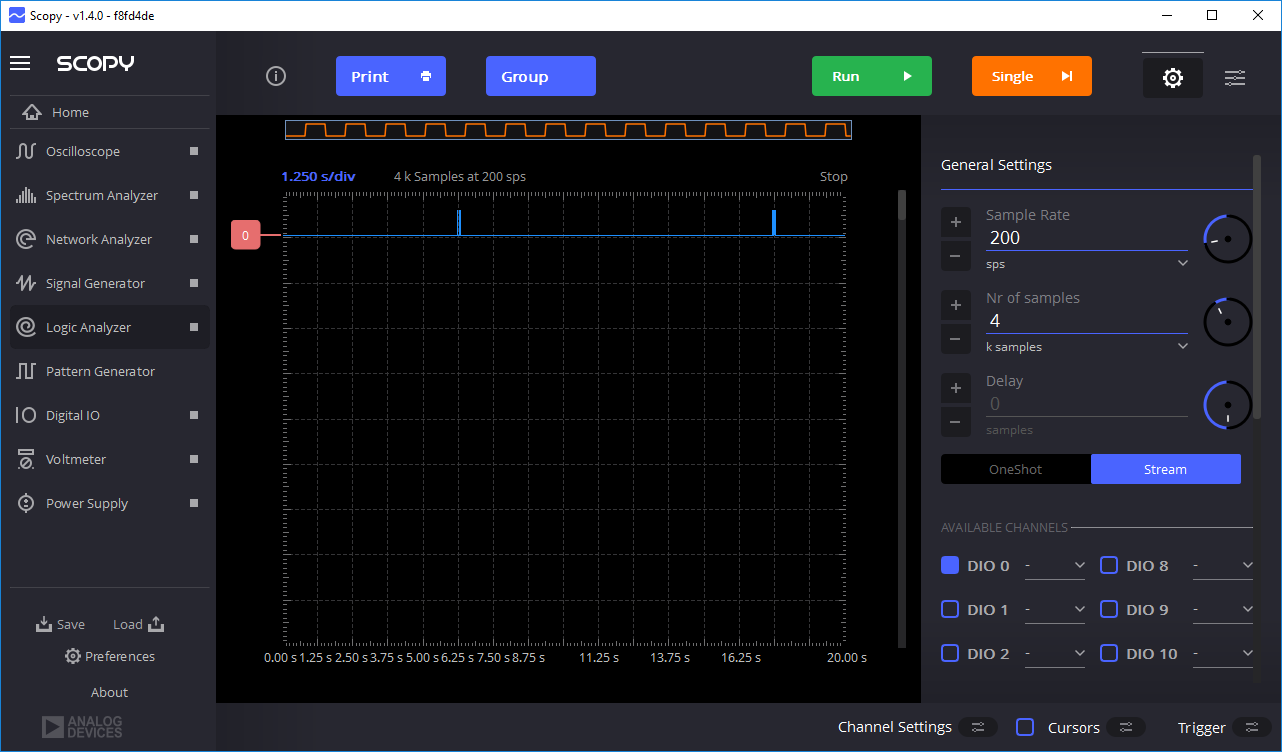
Task: Enable the DIO 0 channel checkbox
Action: (950, 565)
